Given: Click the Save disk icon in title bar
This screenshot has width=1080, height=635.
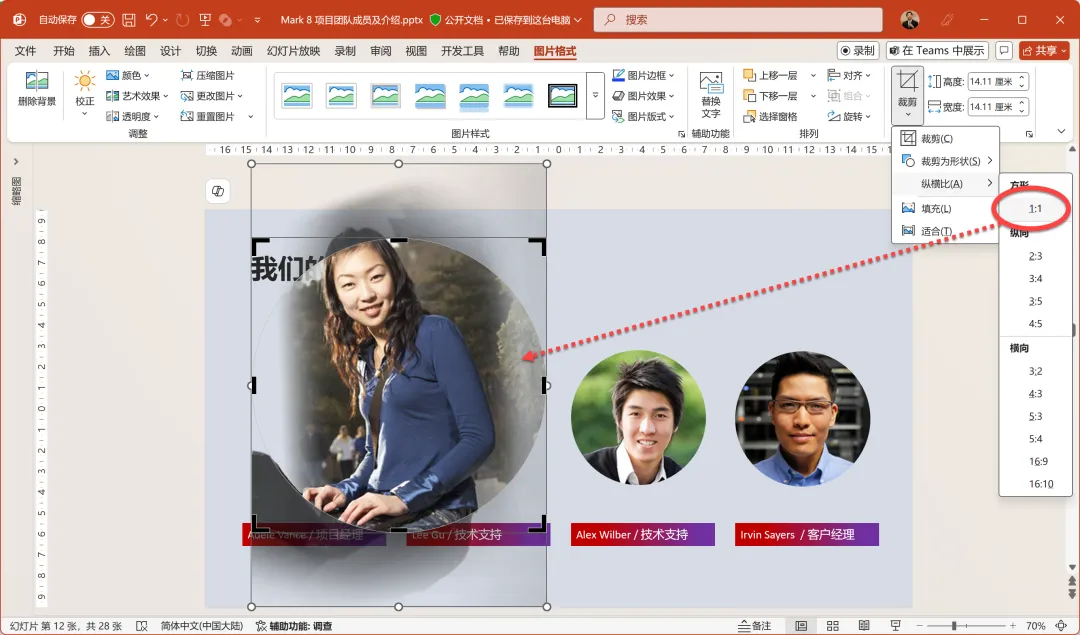Looking at the screenshot, I should 129,20.
